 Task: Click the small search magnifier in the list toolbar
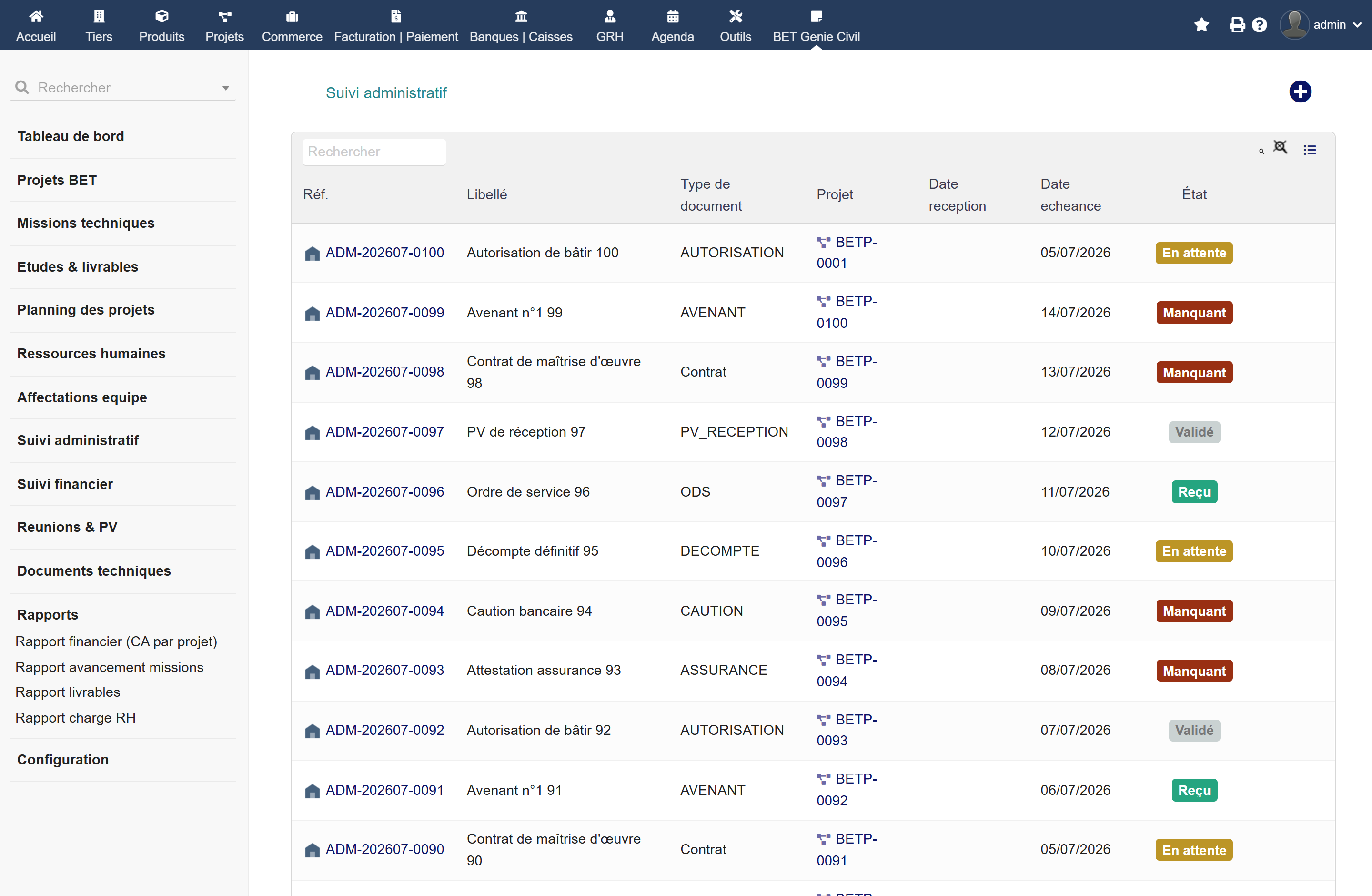(1261, 151)
